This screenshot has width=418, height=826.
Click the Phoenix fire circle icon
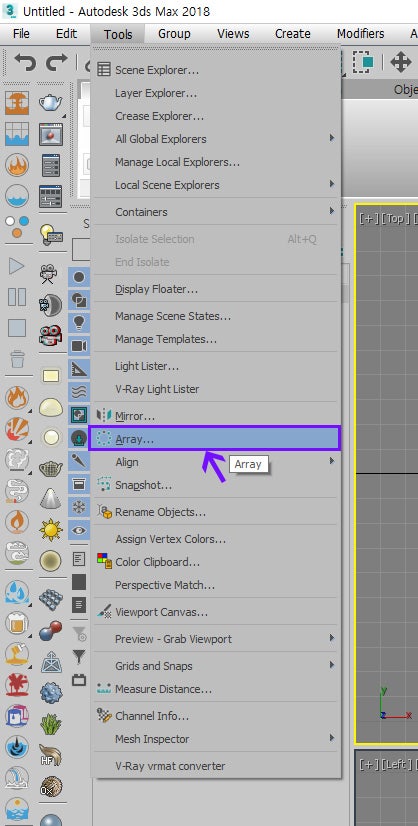pos(17,165)
